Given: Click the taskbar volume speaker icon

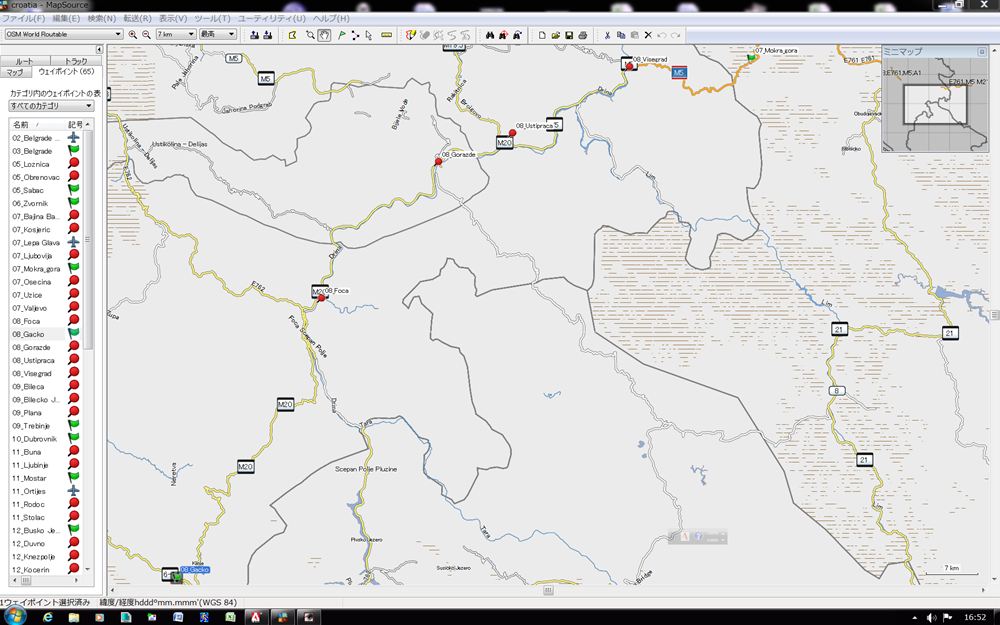Looking at the screenshot, I should point(932,617).
